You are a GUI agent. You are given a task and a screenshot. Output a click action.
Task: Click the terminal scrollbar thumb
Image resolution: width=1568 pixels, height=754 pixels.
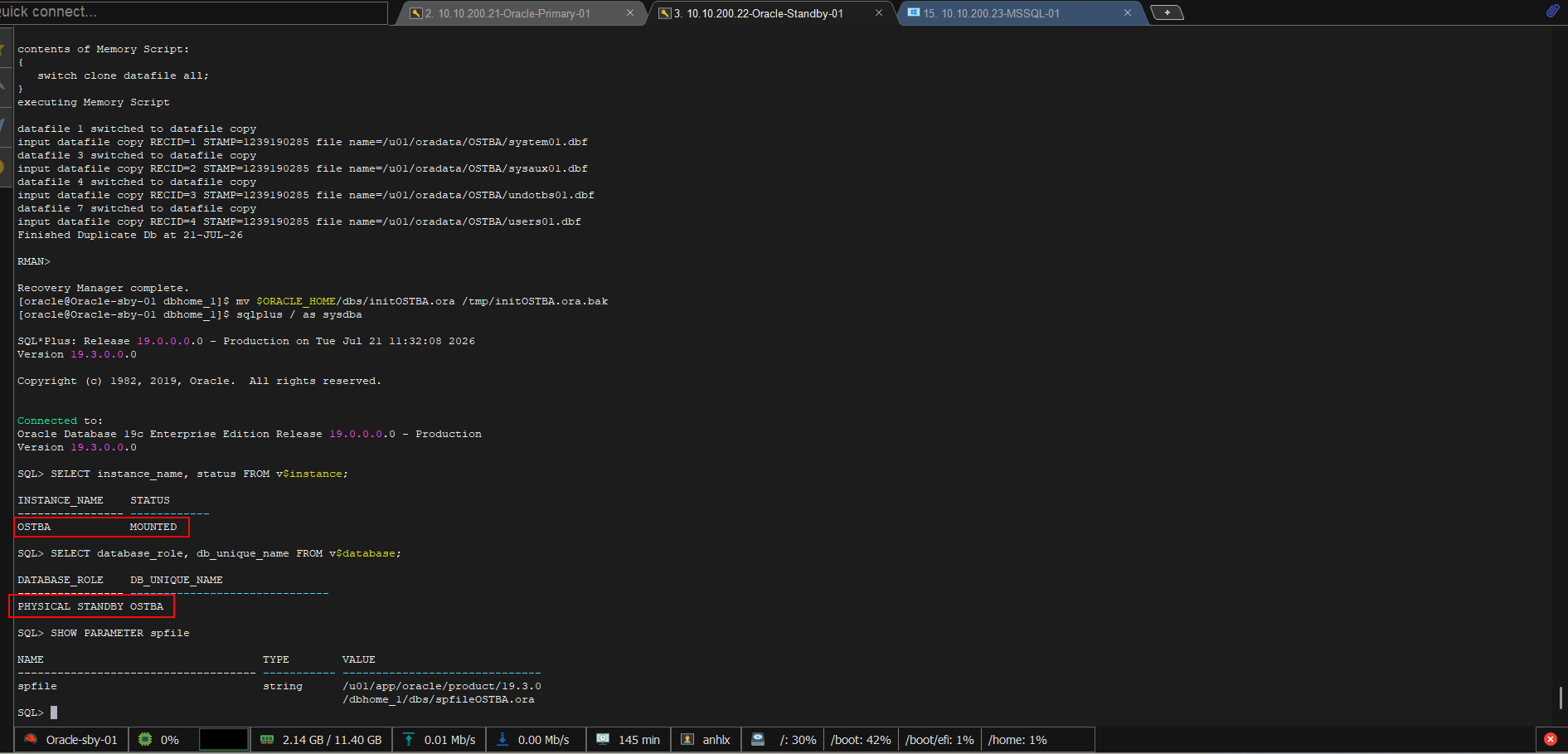[1561, 697]
